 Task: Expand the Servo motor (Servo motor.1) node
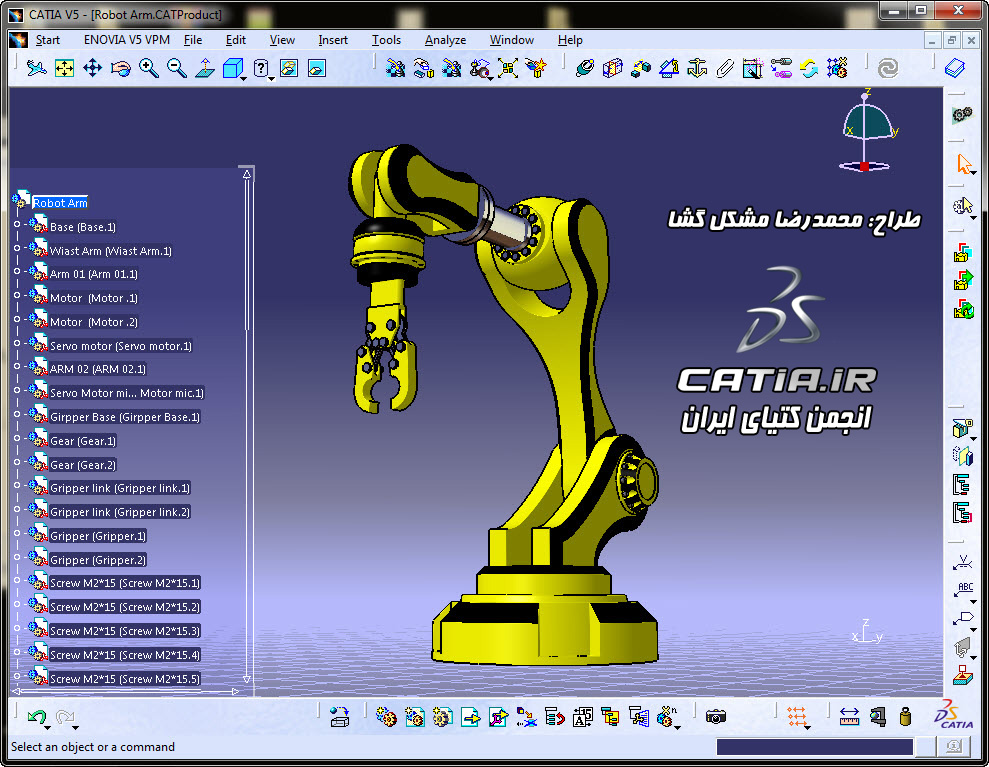[x=17, y=343]
